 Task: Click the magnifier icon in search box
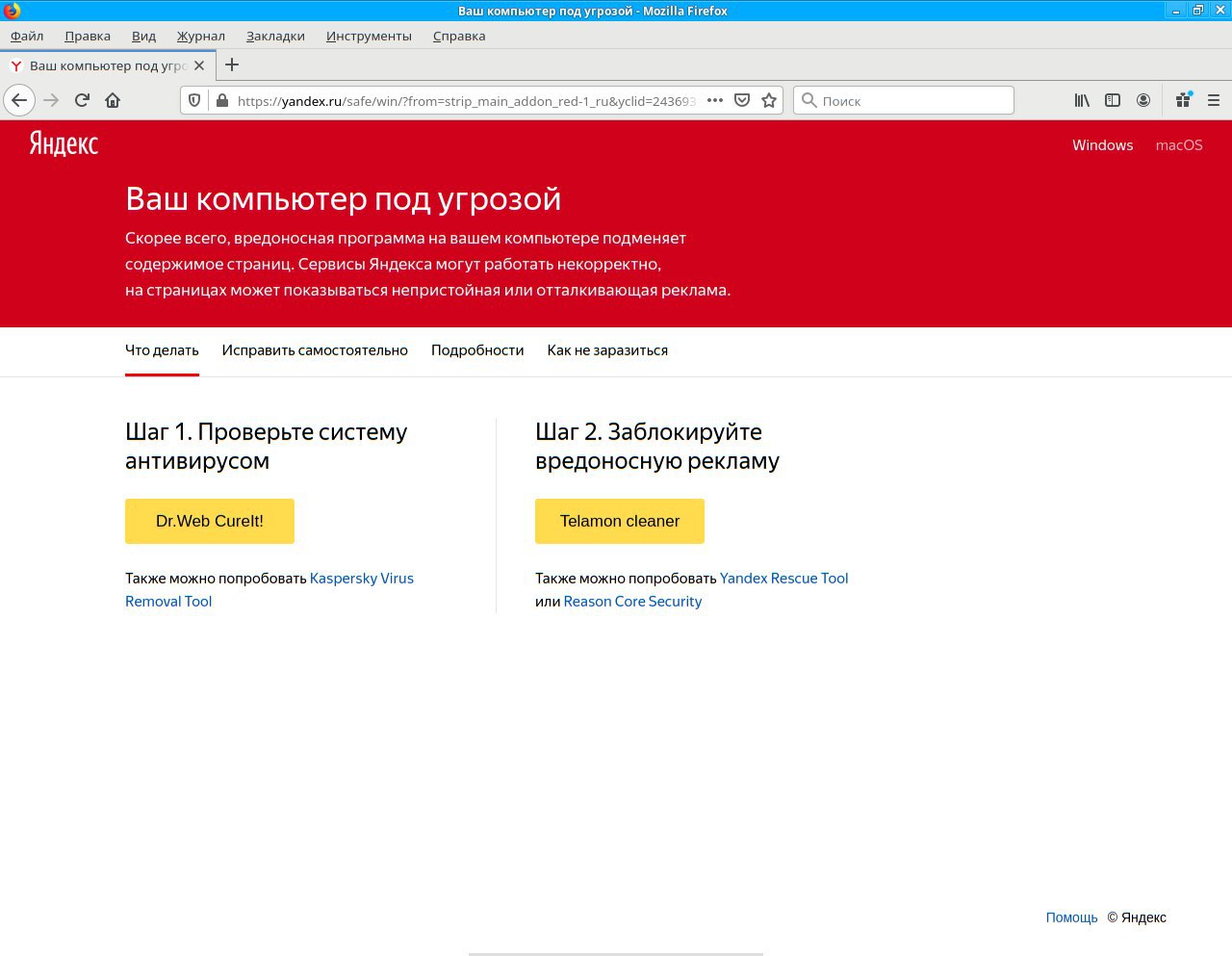pyautogui.click(x=809, y=100)
